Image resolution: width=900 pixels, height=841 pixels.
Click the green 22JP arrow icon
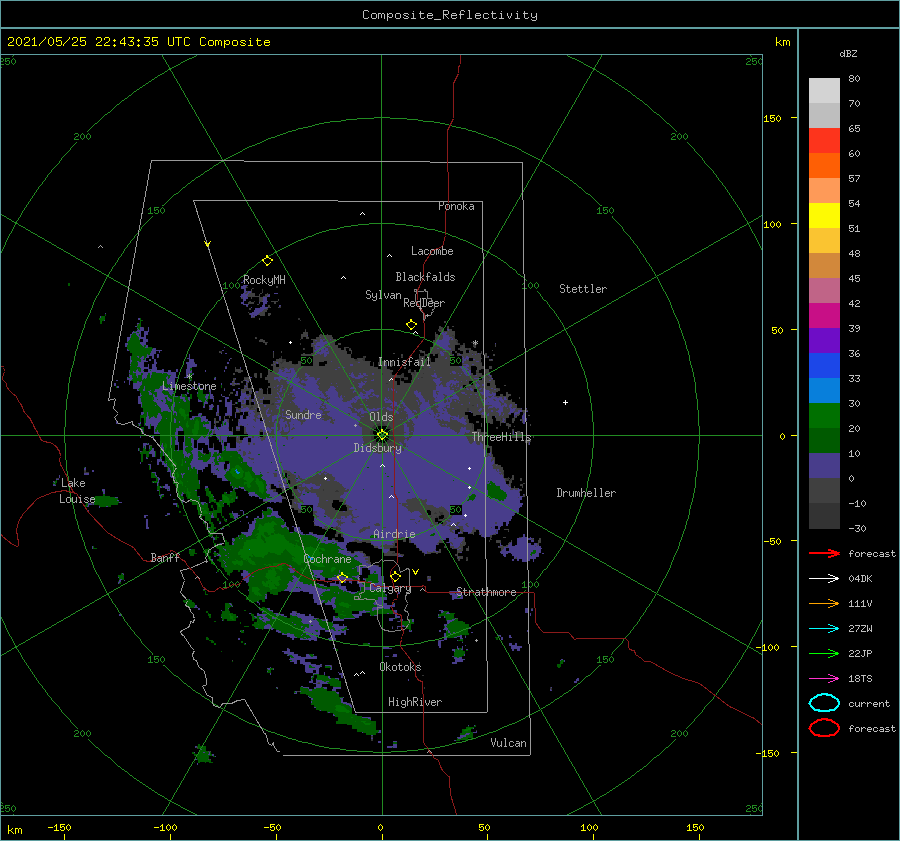(824, 653)
